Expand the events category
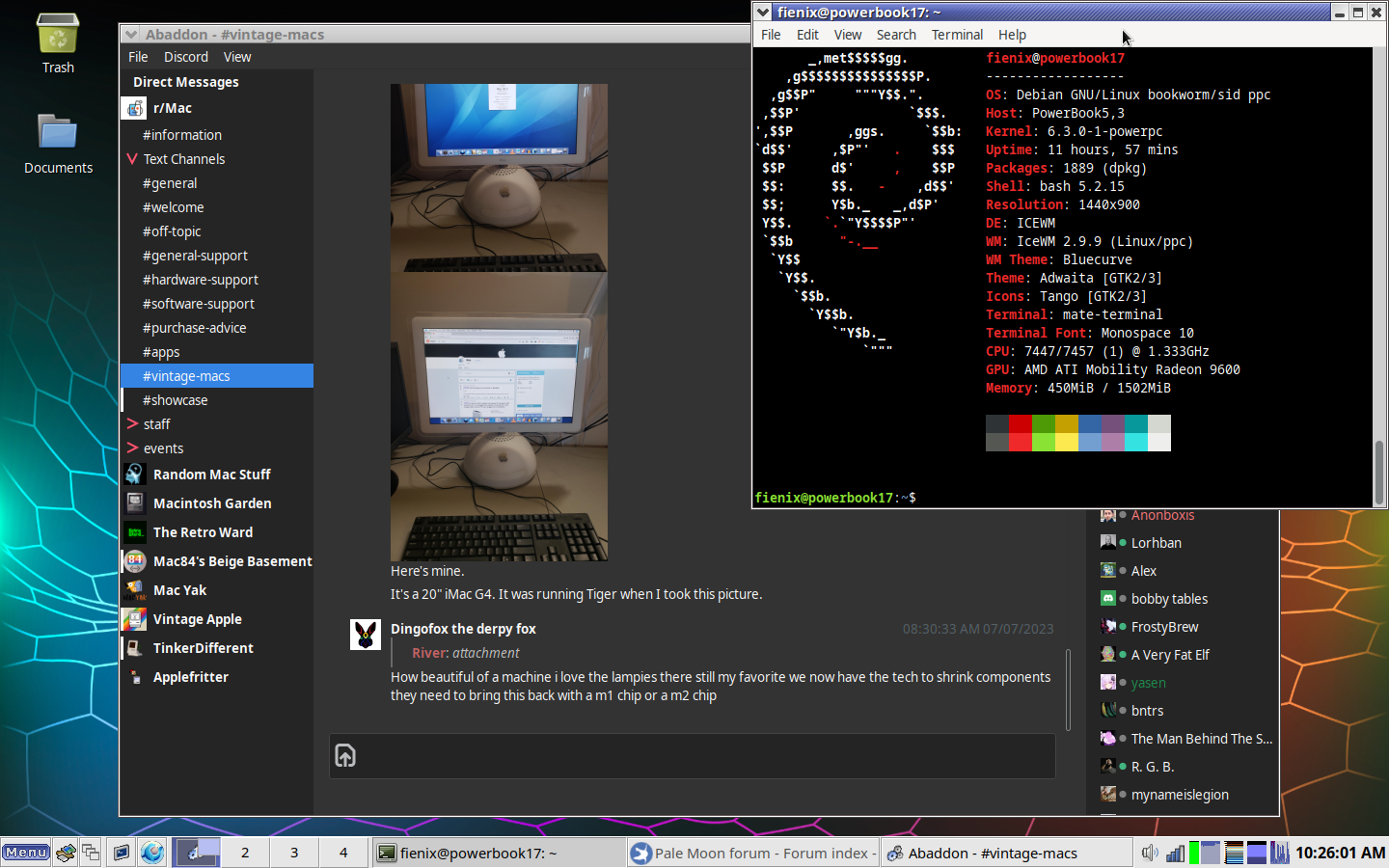 (x=132, y=448)
